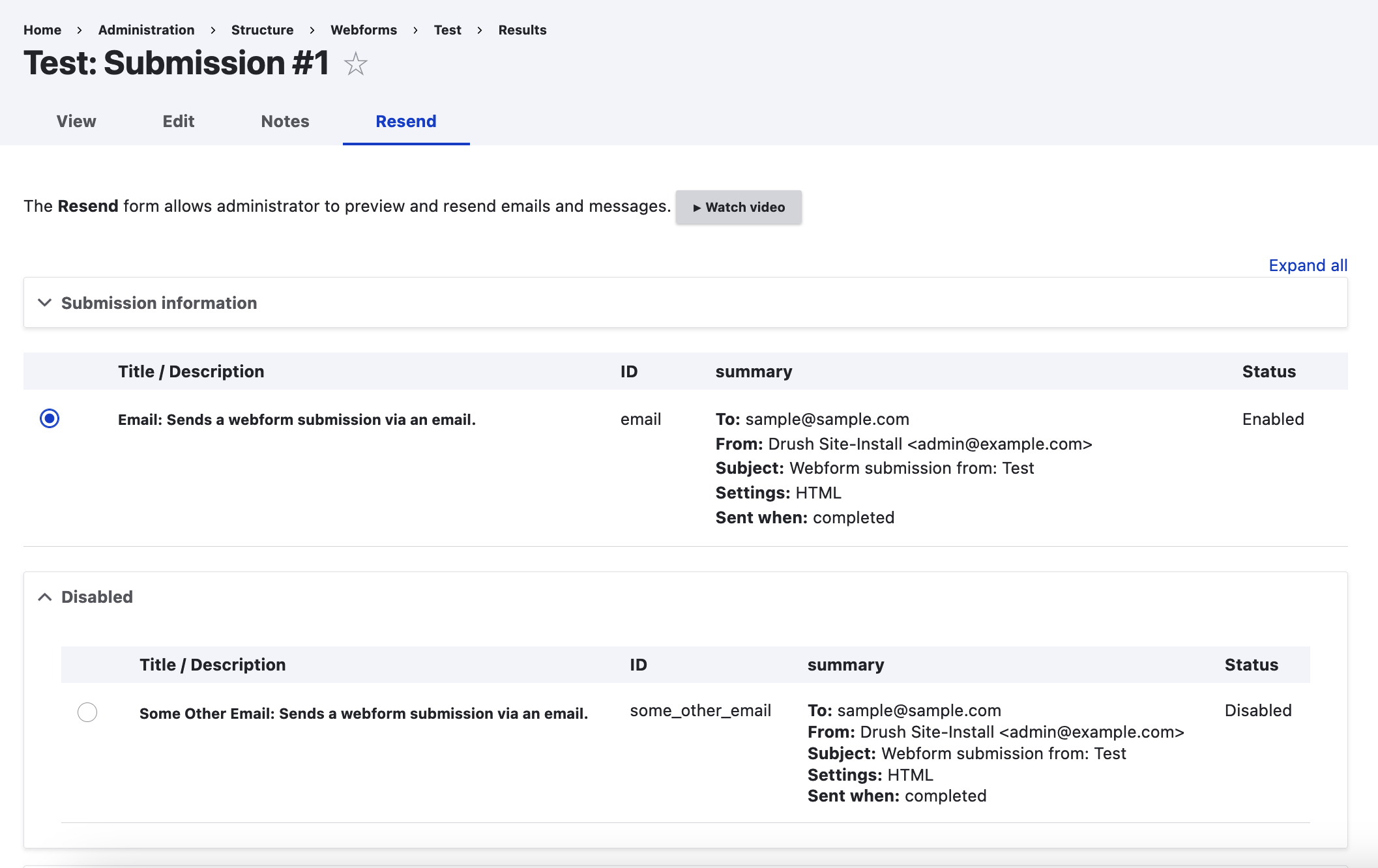Expand the Submission information section
The height and width of the screenshot is (868, 1378).
159,303
